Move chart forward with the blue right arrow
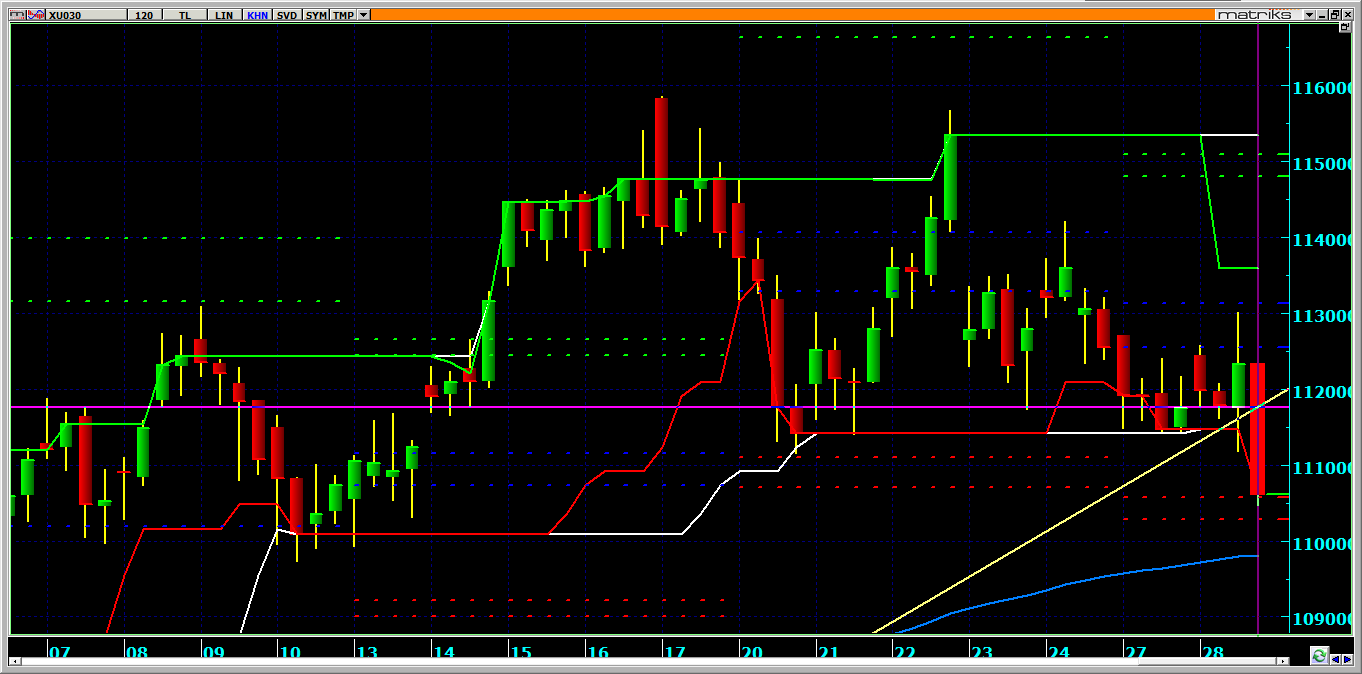The height and width of the screenshot is (674, 1362). [1347, 660]
